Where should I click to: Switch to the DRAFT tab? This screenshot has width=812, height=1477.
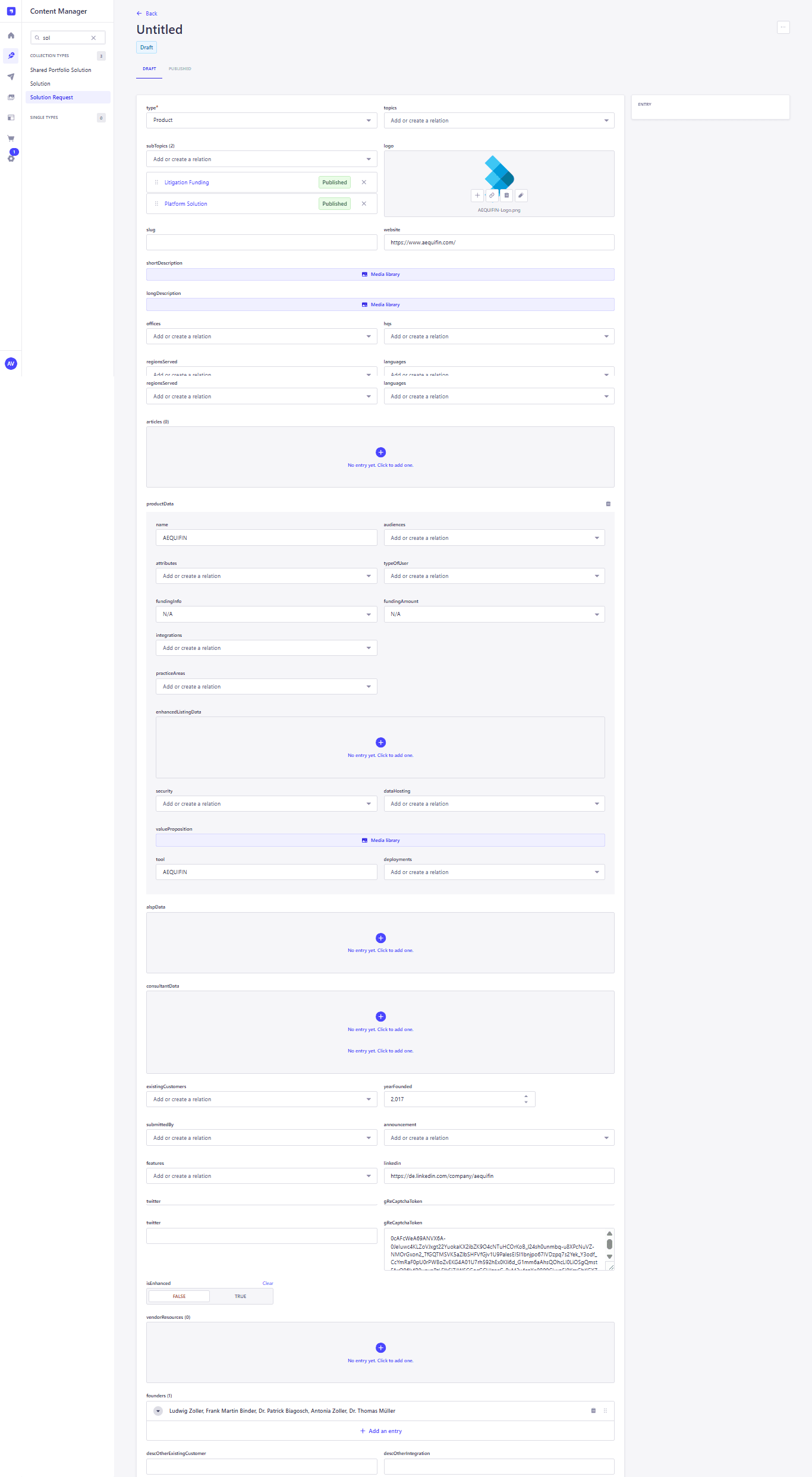[149, 69]
